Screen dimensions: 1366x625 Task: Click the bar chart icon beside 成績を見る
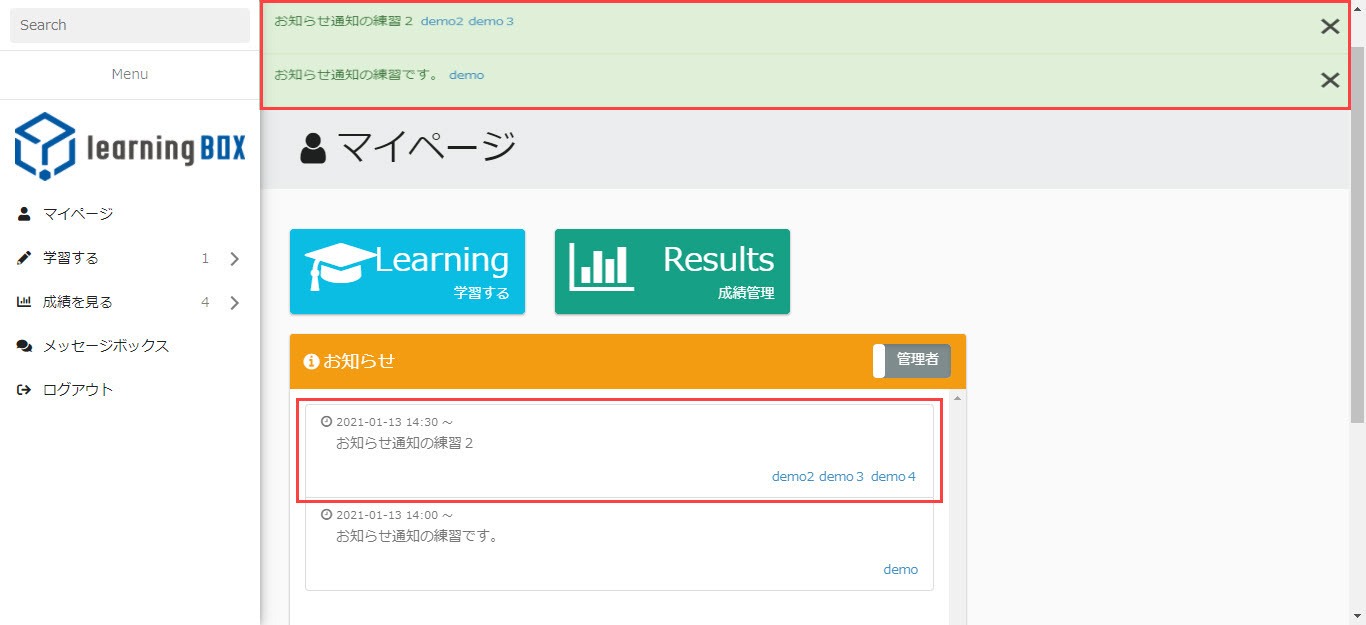tap(24, 302)
